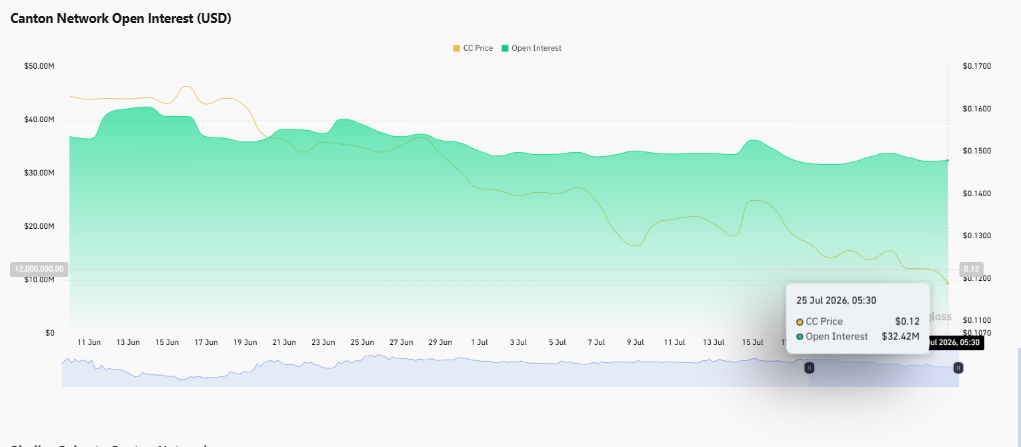Click the yellow CC Price legend swatch
The width and height of the screenshot is (1021, 447).
coord(456,48)
